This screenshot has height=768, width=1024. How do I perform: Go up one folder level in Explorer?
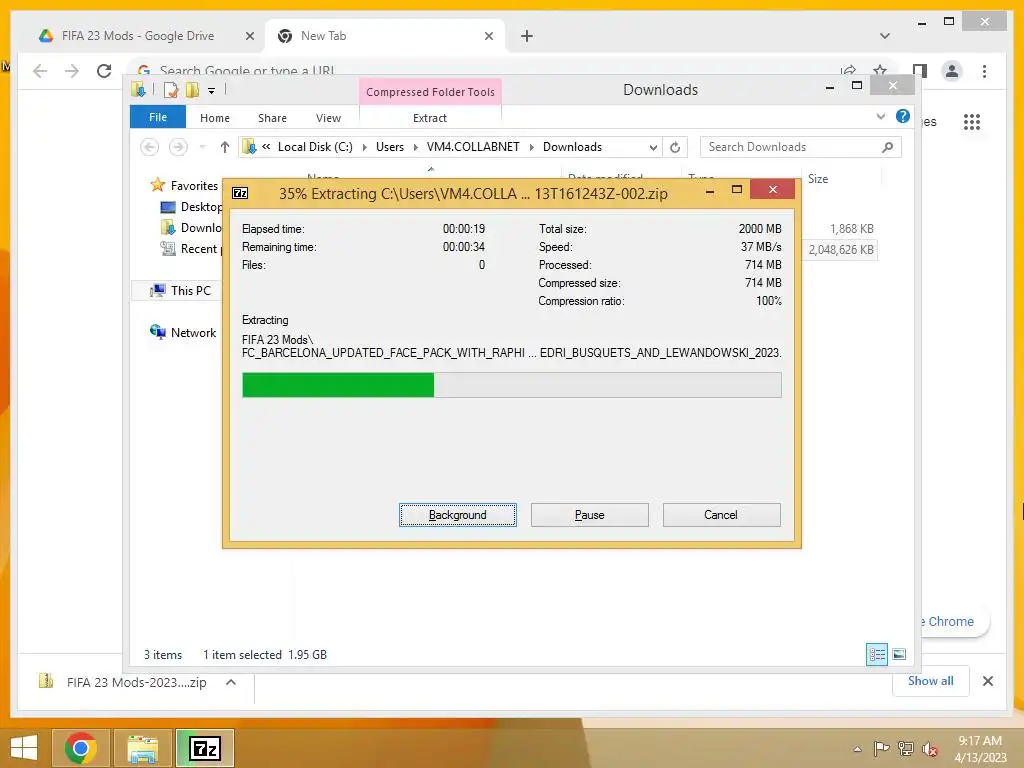pyautogui.click(x=225, y=147)
